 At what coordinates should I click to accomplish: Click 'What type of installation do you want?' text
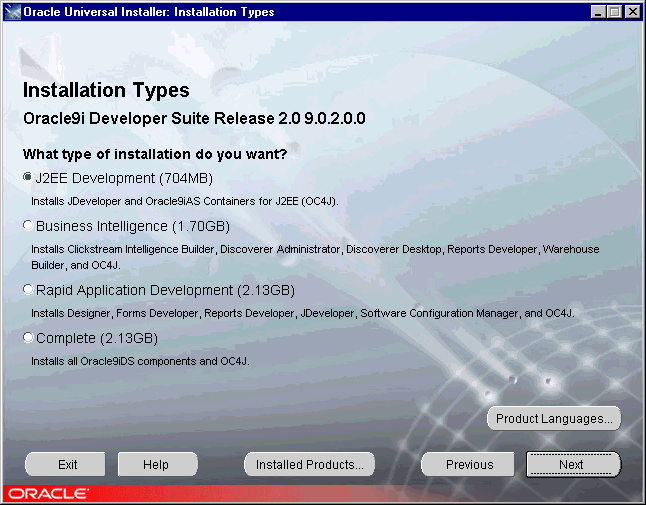pyautogui.click(x=155, y=154)
